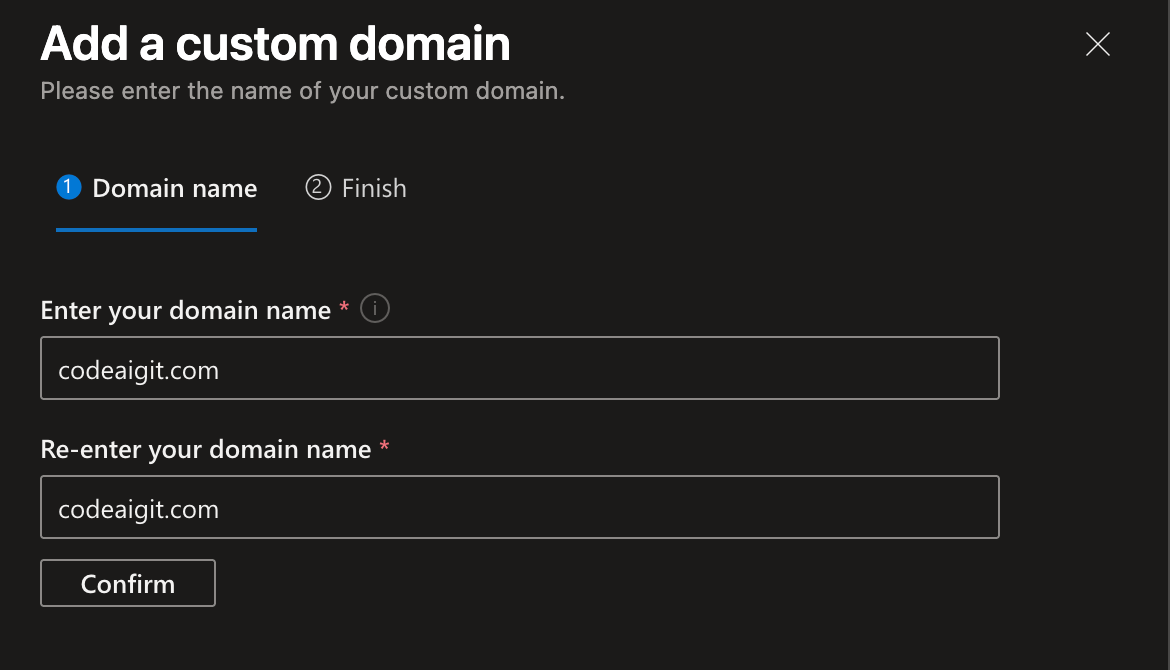Confirm the entered custom domain
Screen dimensions: 1170x670
128,583
